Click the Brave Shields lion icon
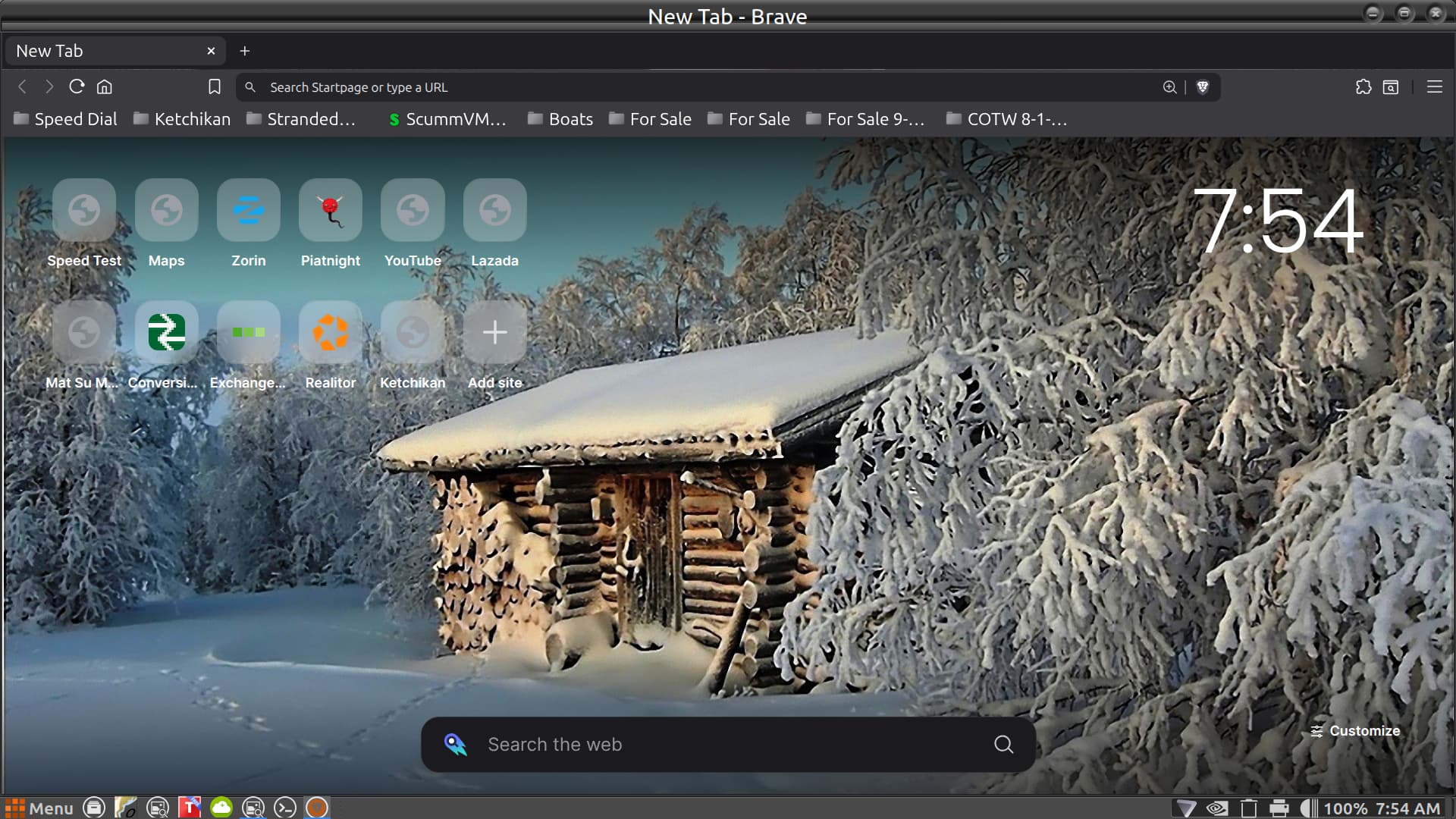Image resolution: width=1456 pixels, height=819 pixels. pos(1202,87)
